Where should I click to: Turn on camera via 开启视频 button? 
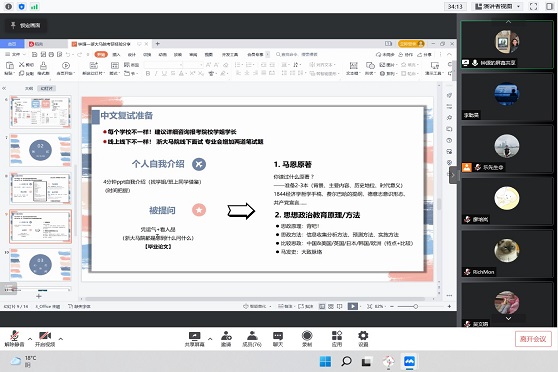[45, 339]
